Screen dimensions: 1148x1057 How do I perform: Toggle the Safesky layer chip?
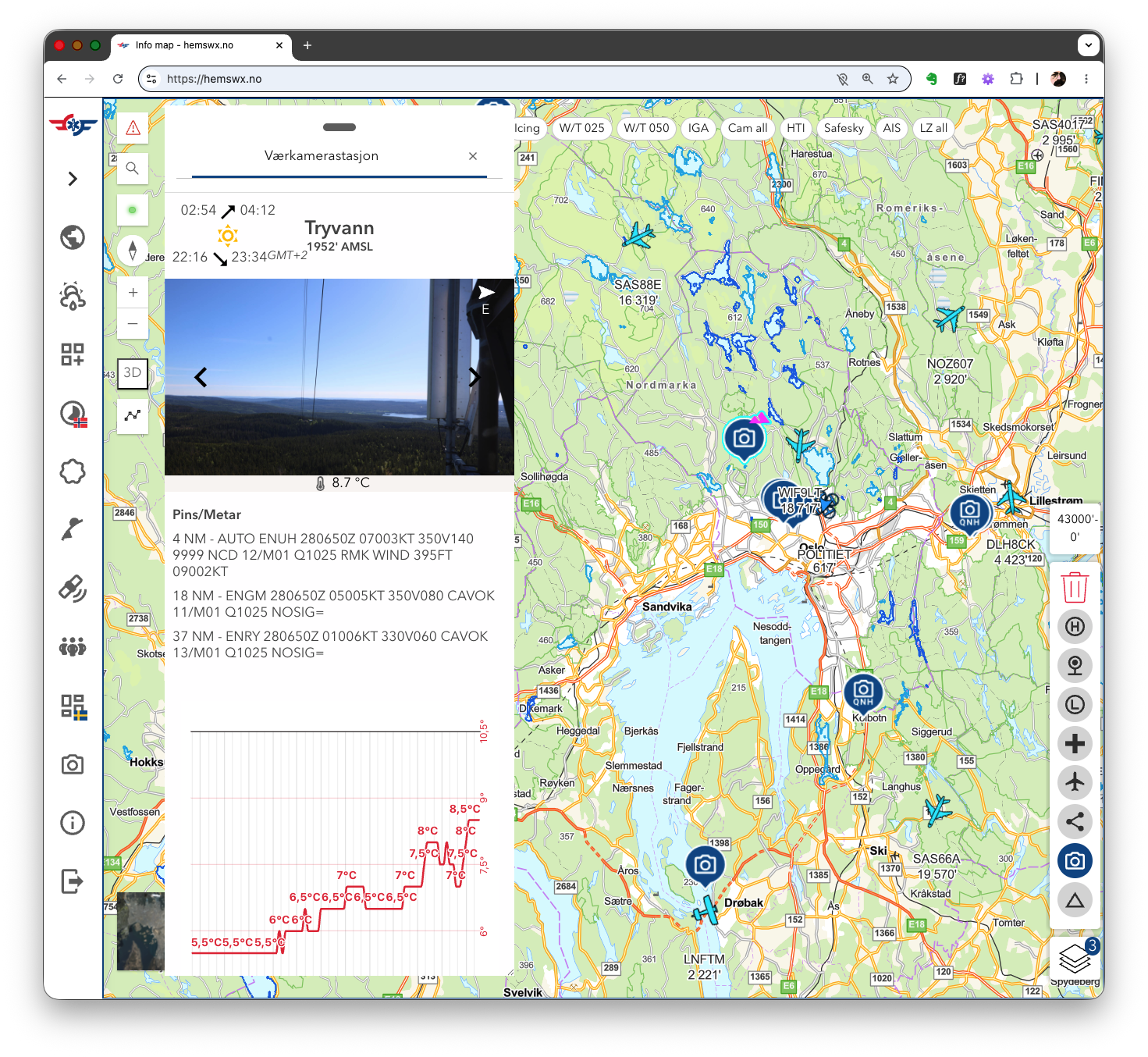(844, 128)
